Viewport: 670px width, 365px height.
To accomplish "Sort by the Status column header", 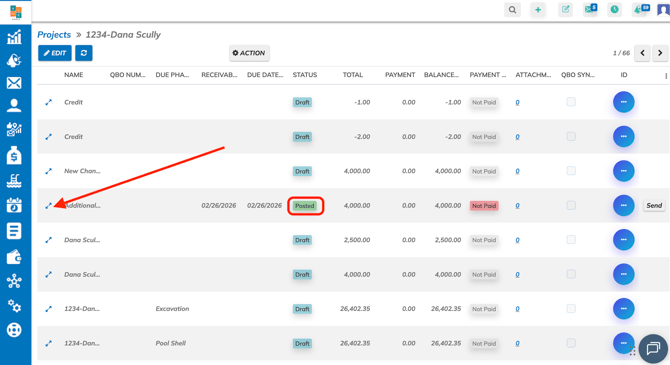I will [x=305, y=75].
